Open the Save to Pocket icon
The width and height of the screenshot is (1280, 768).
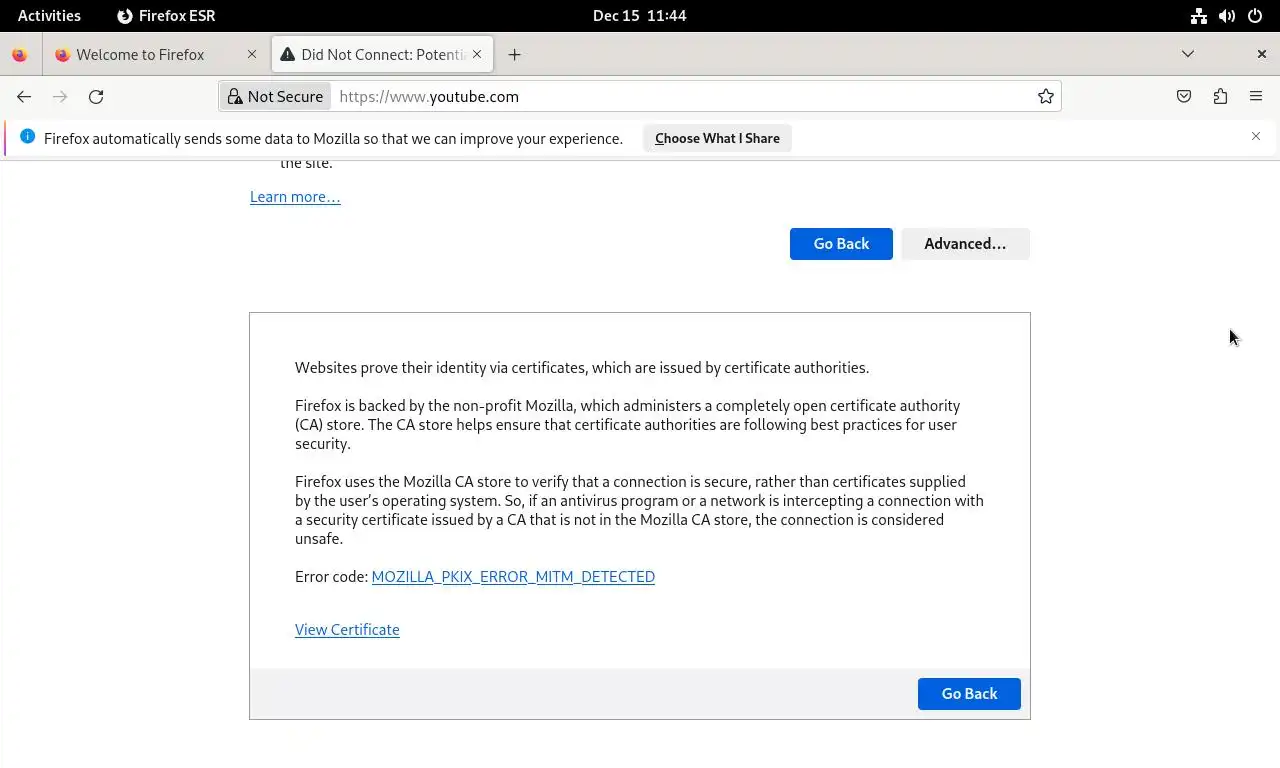[x=1184, y=97]
